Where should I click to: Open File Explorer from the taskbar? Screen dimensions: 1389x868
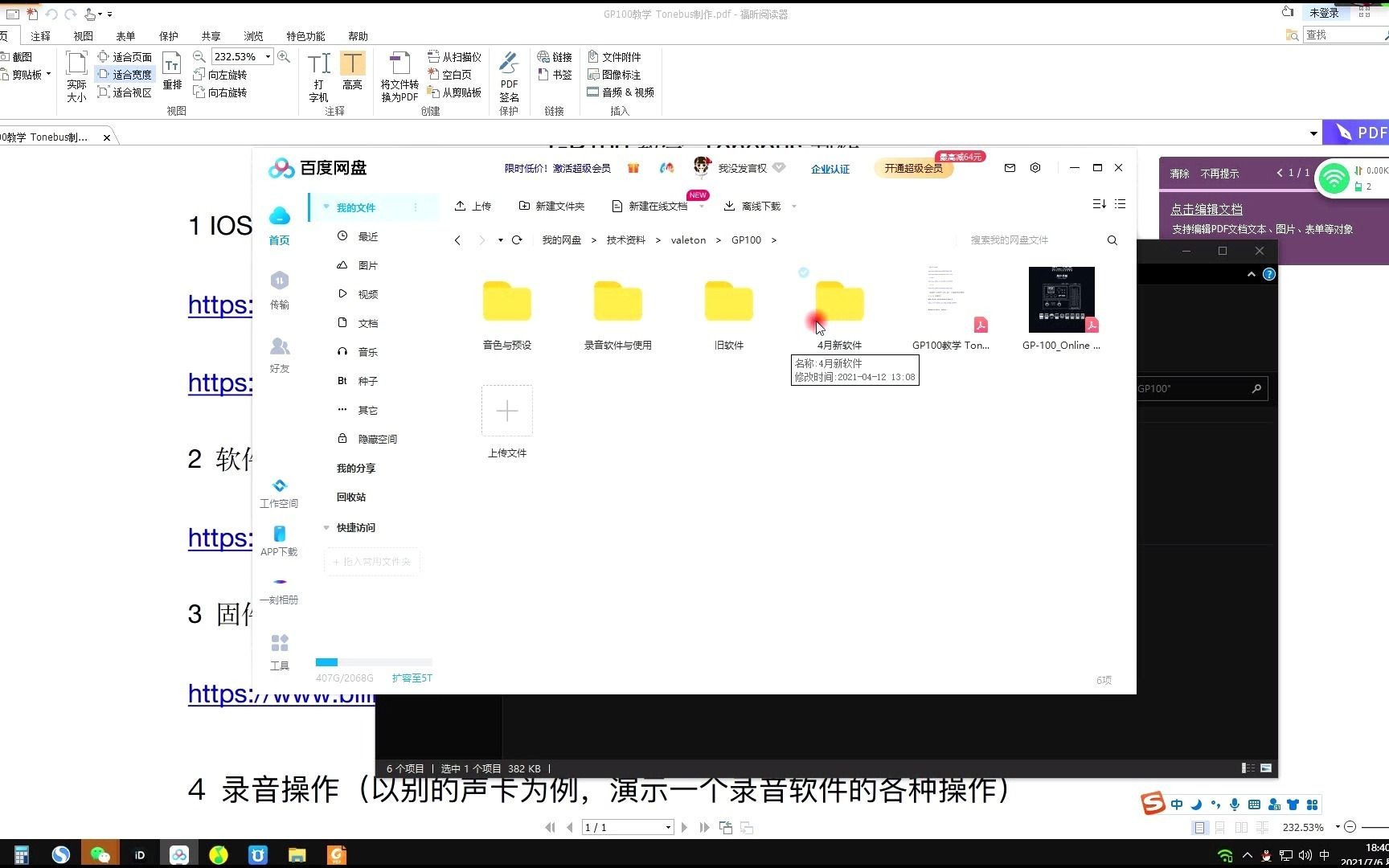[x=297, y=854]
